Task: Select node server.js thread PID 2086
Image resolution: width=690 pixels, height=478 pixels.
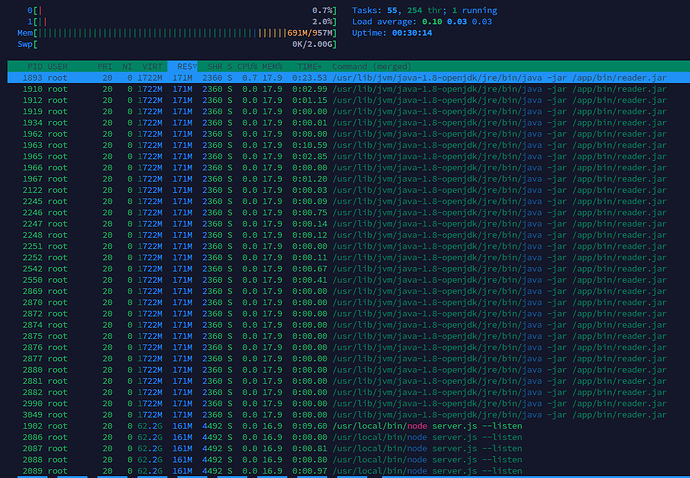Action: pyautogui.click(x=349, y=437)
